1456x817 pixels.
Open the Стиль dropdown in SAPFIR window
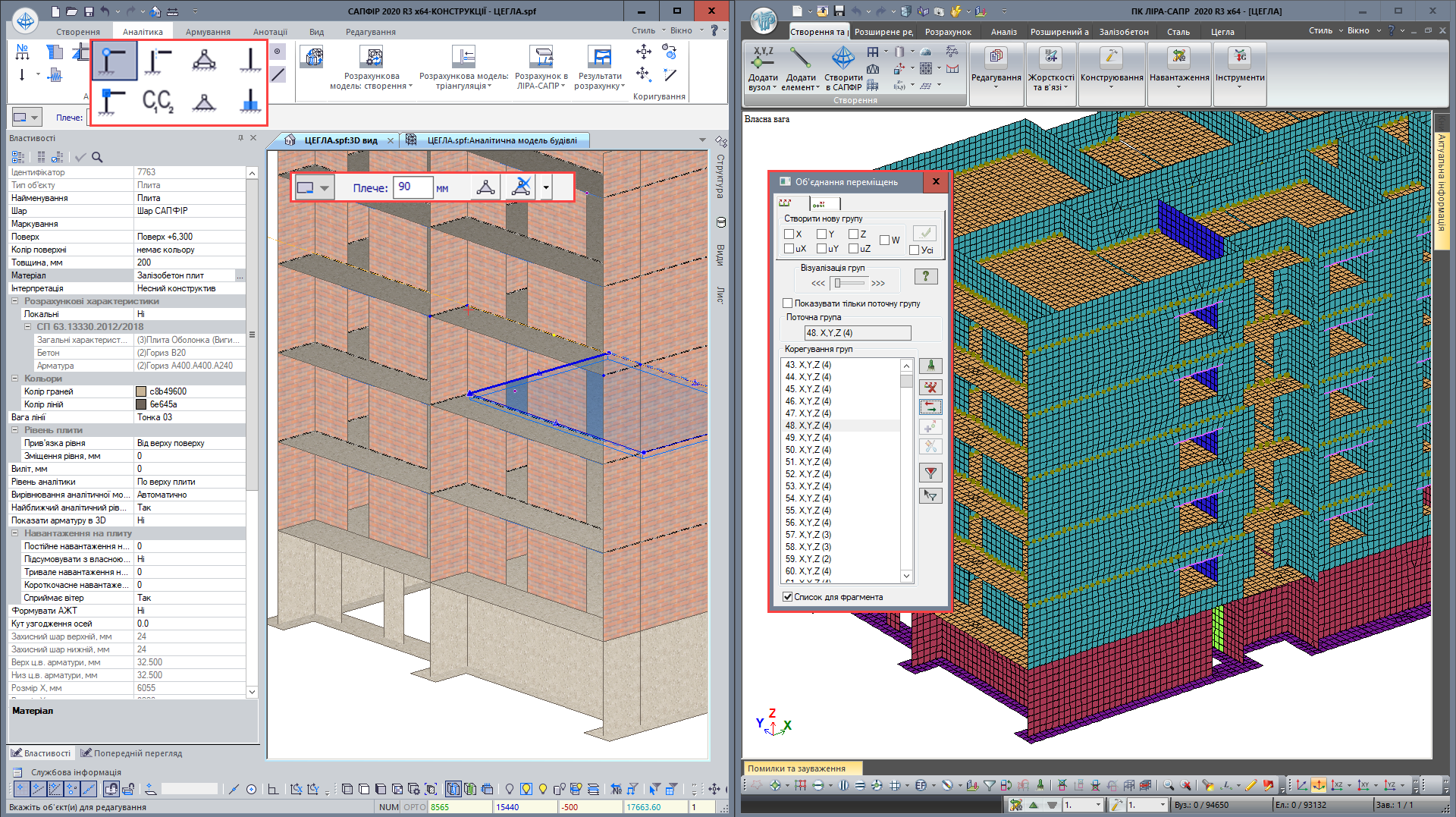(x=647, y=31)
